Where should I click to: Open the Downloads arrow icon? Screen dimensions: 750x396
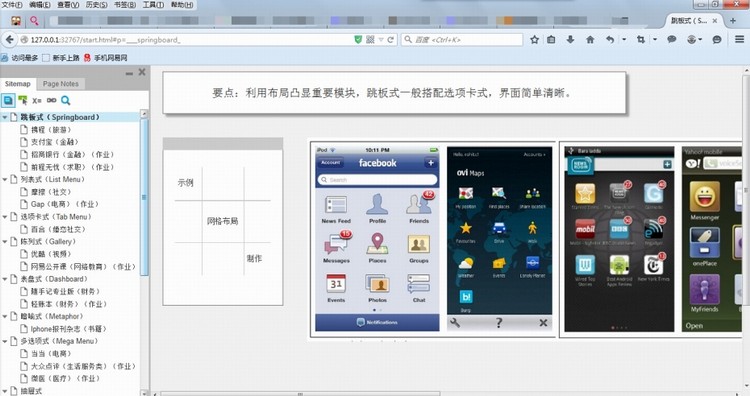point(570,40)
